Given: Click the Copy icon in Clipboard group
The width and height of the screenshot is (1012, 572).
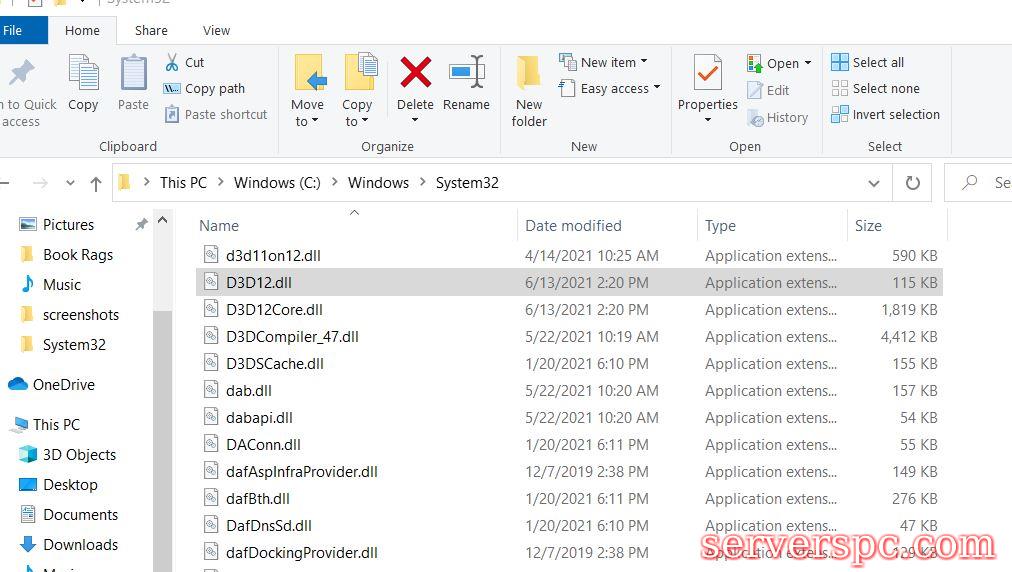Looking at the screenshot, I should coord(83,75).
